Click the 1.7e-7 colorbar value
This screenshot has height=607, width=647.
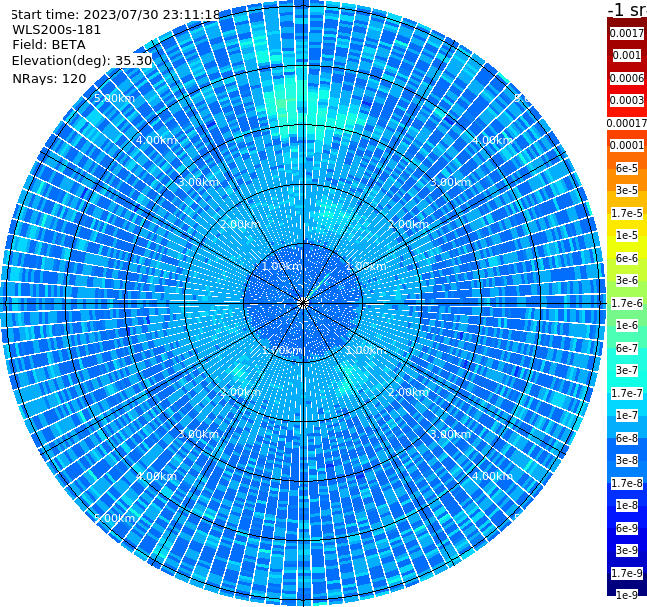click(627, 393)
